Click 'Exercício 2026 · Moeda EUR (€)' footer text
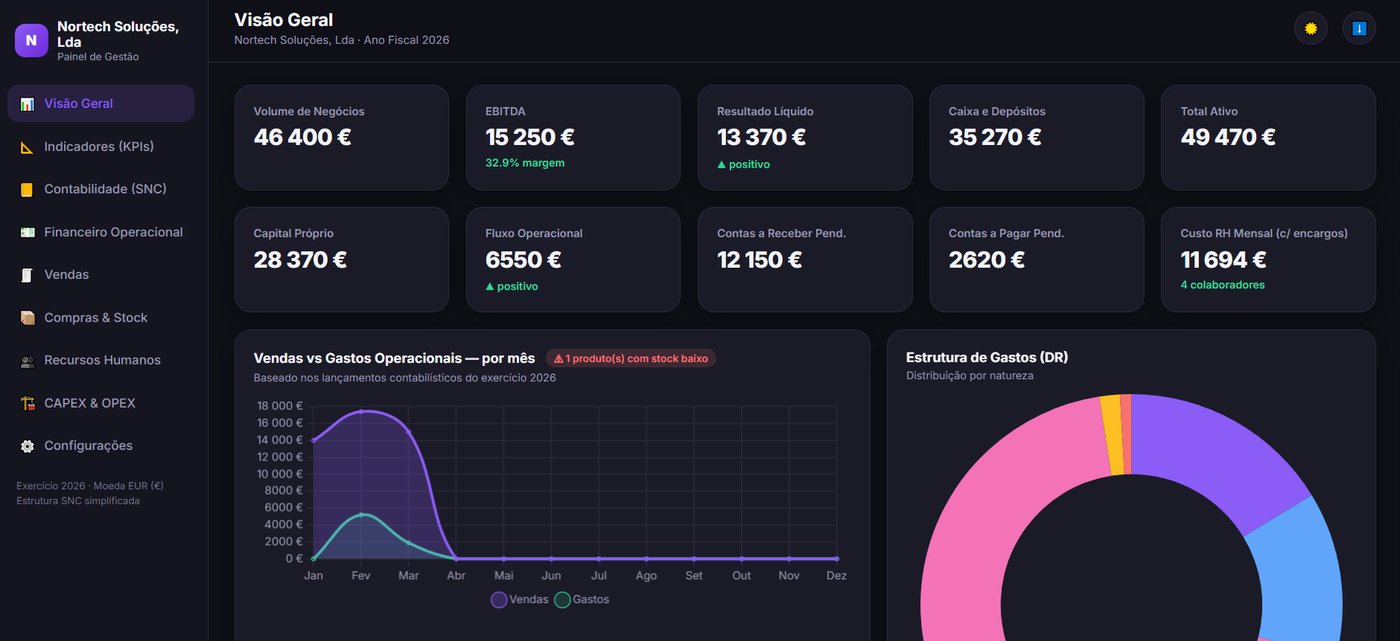The width and height of the screenshot is (1400, 641). pos(90,486)
